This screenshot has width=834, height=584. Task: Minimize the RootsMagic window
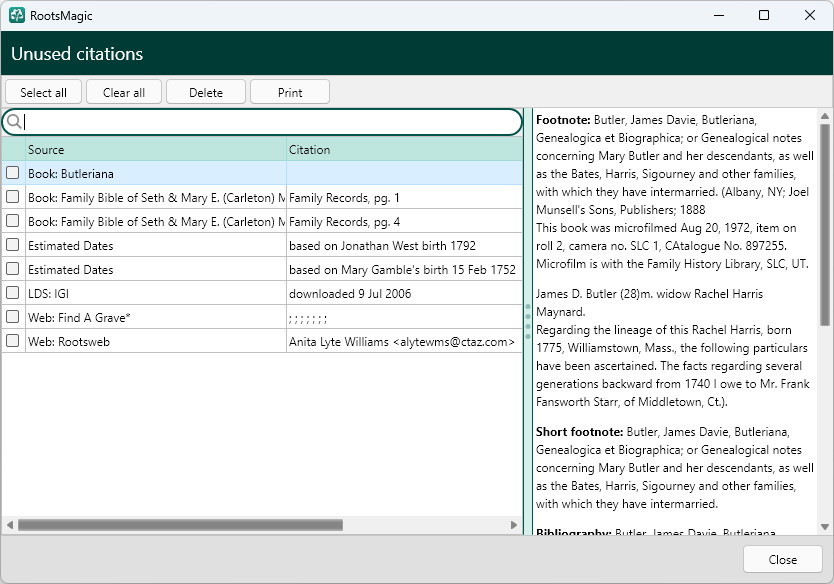click(719, 15)
